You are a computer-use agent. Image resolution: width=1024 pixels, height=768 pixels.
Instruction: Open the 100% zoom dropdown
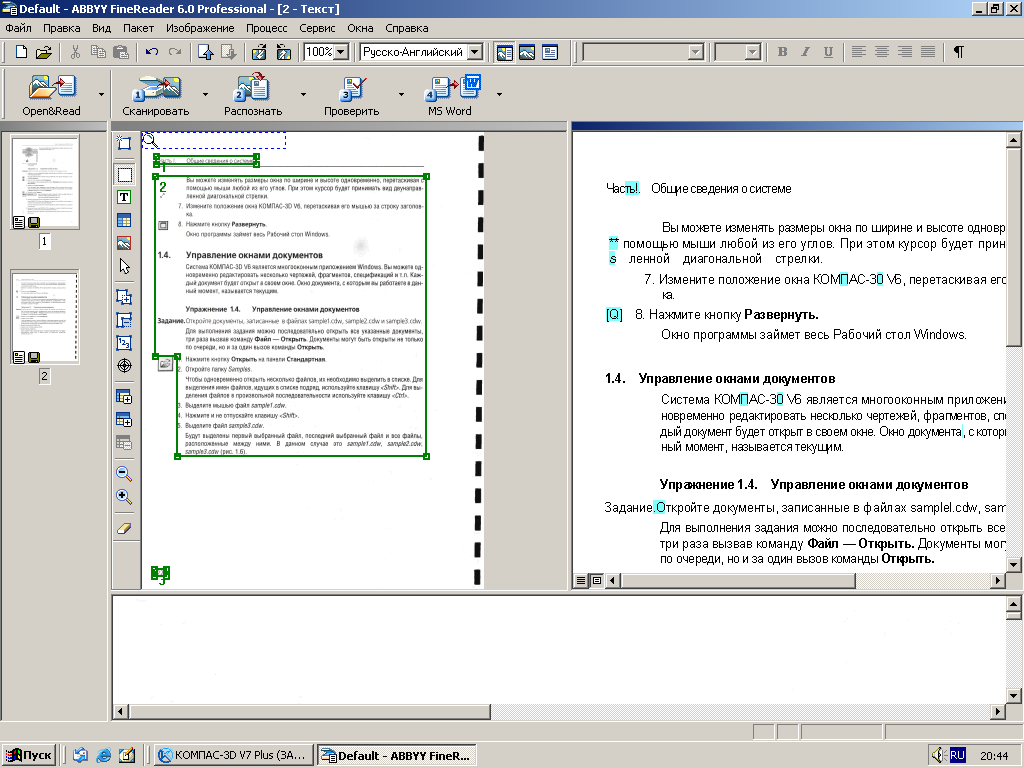click(342, 52)
